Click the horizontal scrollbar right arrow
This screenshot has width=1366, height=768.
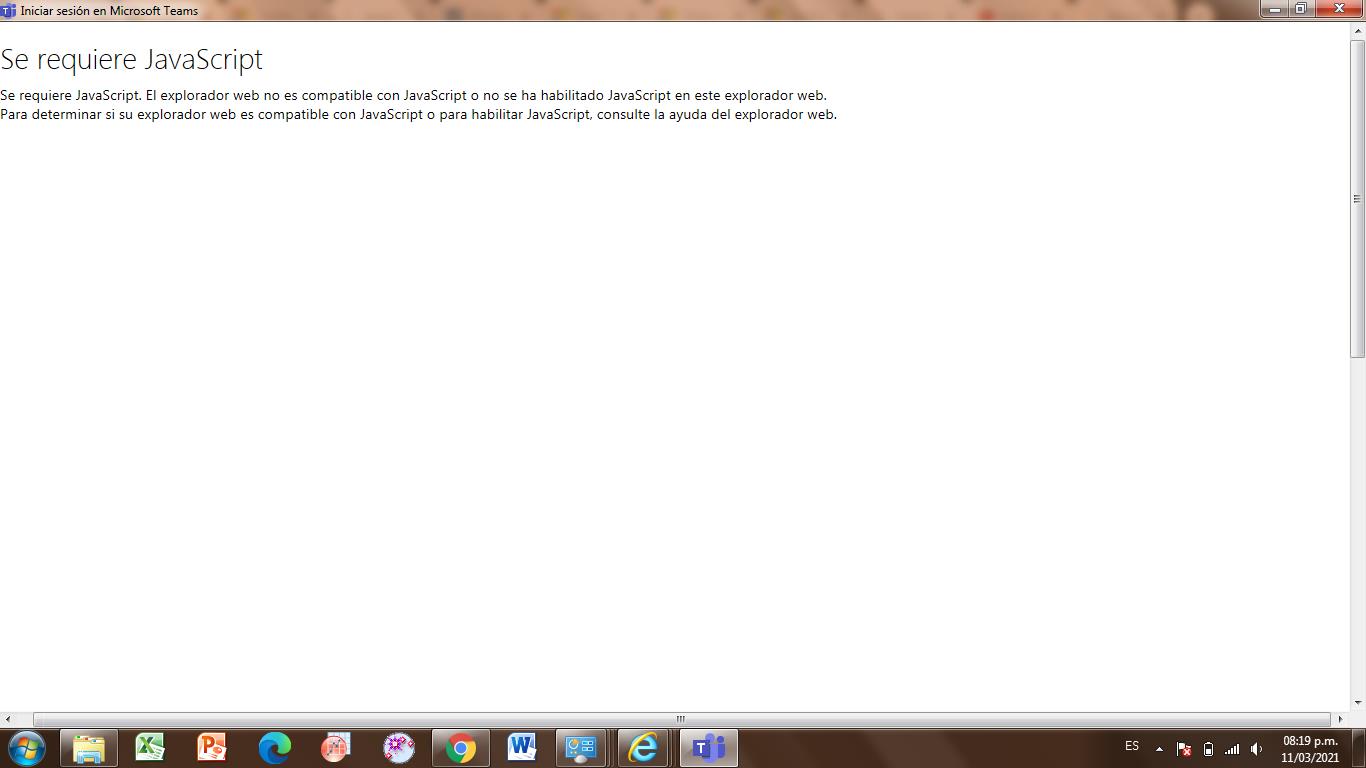click(x=1341, y=719)
